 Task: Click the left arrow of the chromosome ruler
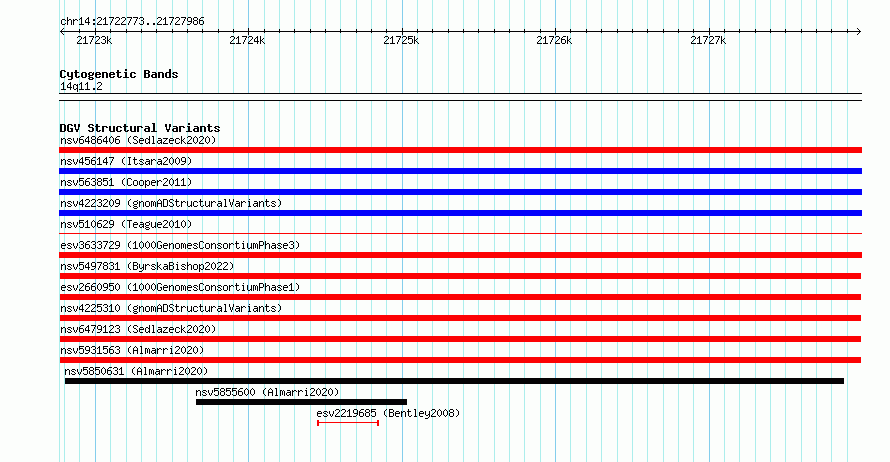tap(62, 32)
